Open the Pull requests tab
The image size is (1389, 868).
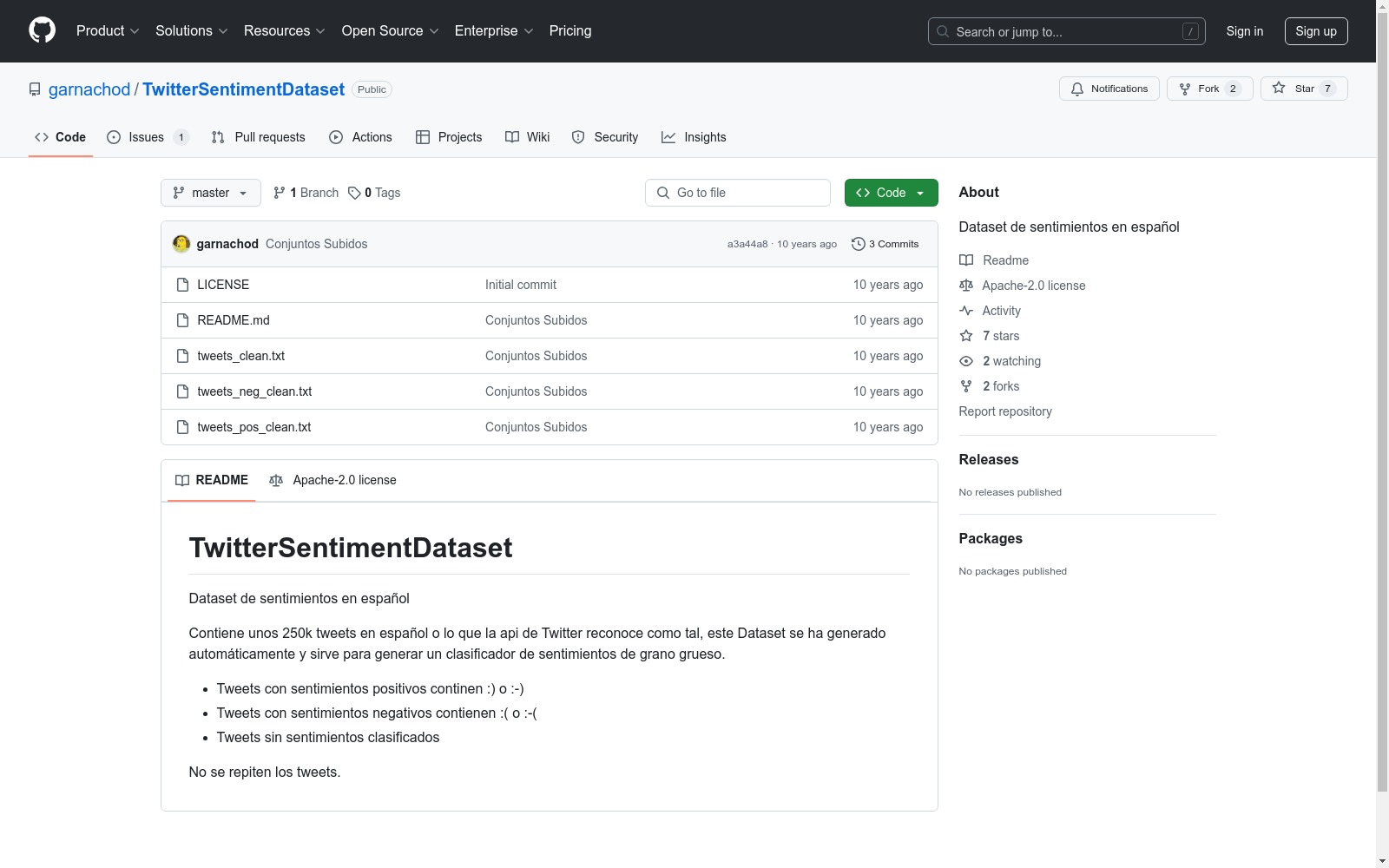pos(259,137)
